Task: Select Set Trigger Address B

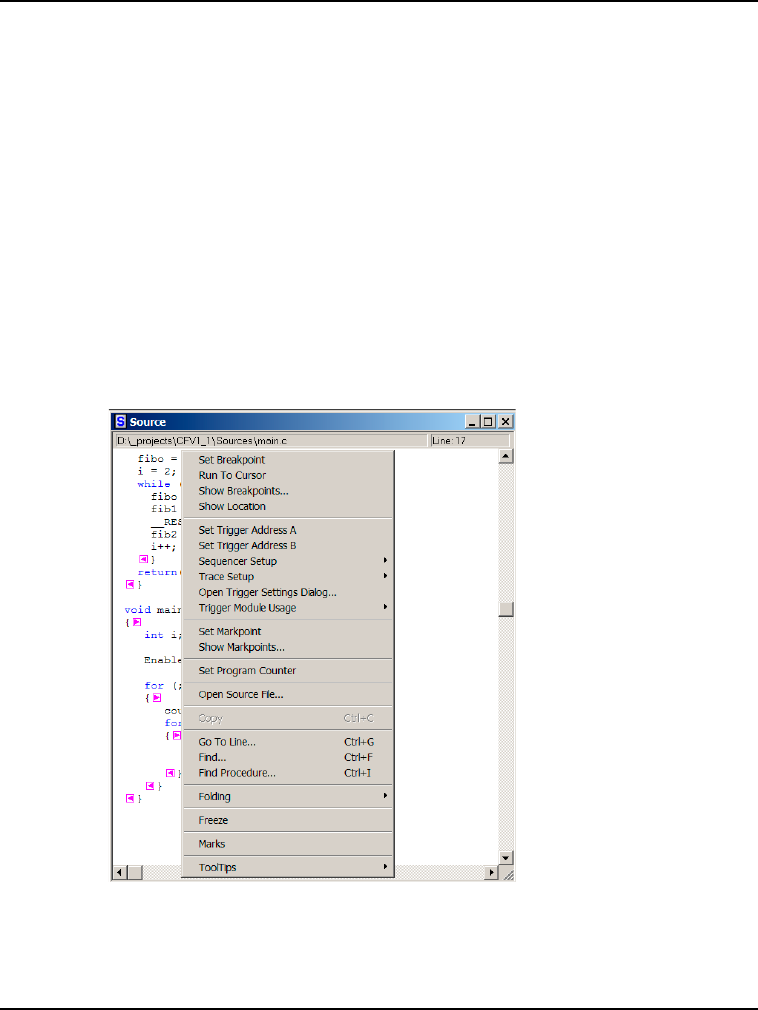Action: coord(288,546)
